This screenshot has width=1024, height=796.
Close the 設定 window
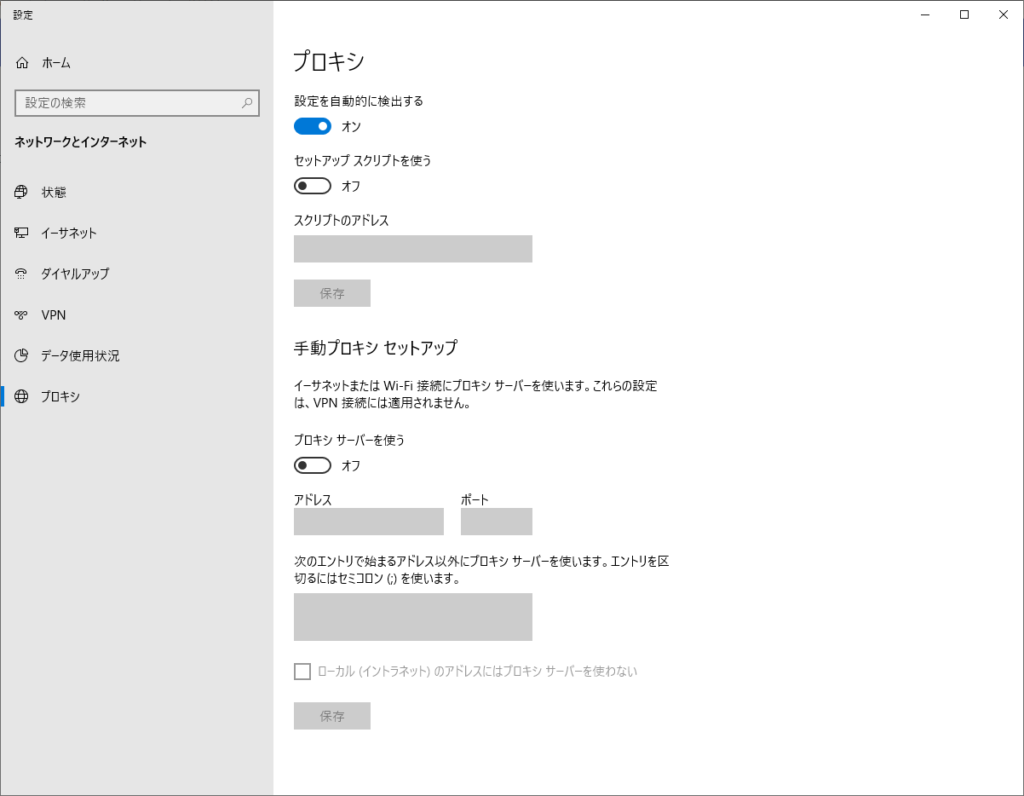[1004, 14]
